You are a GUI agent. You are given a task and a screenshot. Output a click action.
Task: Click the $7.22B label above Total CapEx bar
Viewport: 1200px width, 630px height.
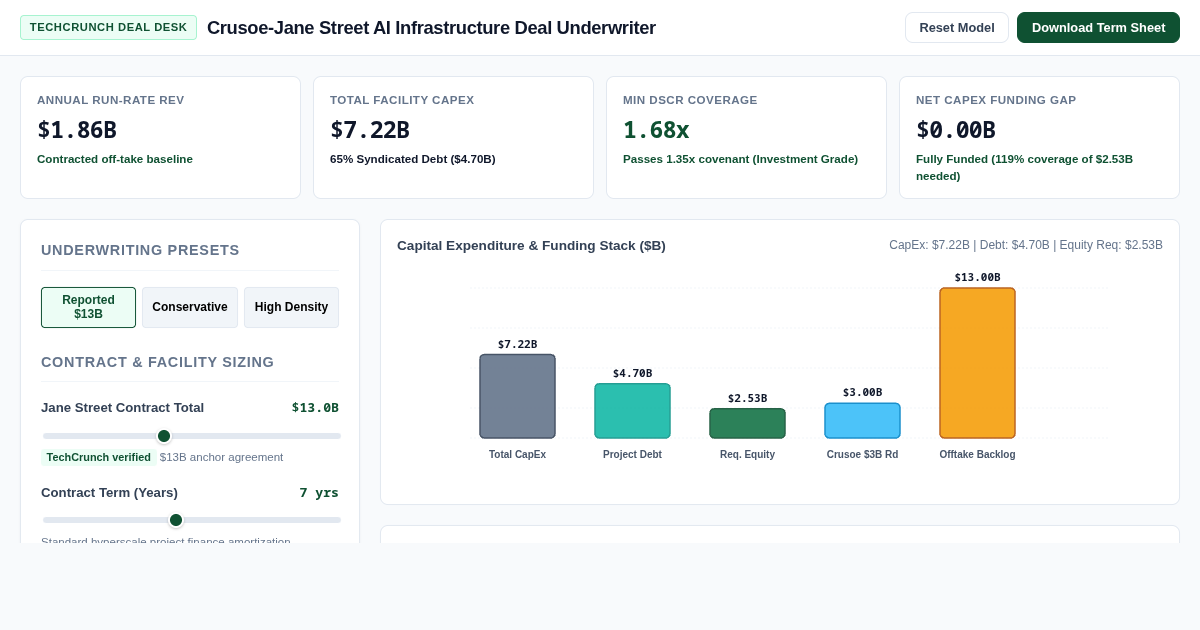click(517, 345)
